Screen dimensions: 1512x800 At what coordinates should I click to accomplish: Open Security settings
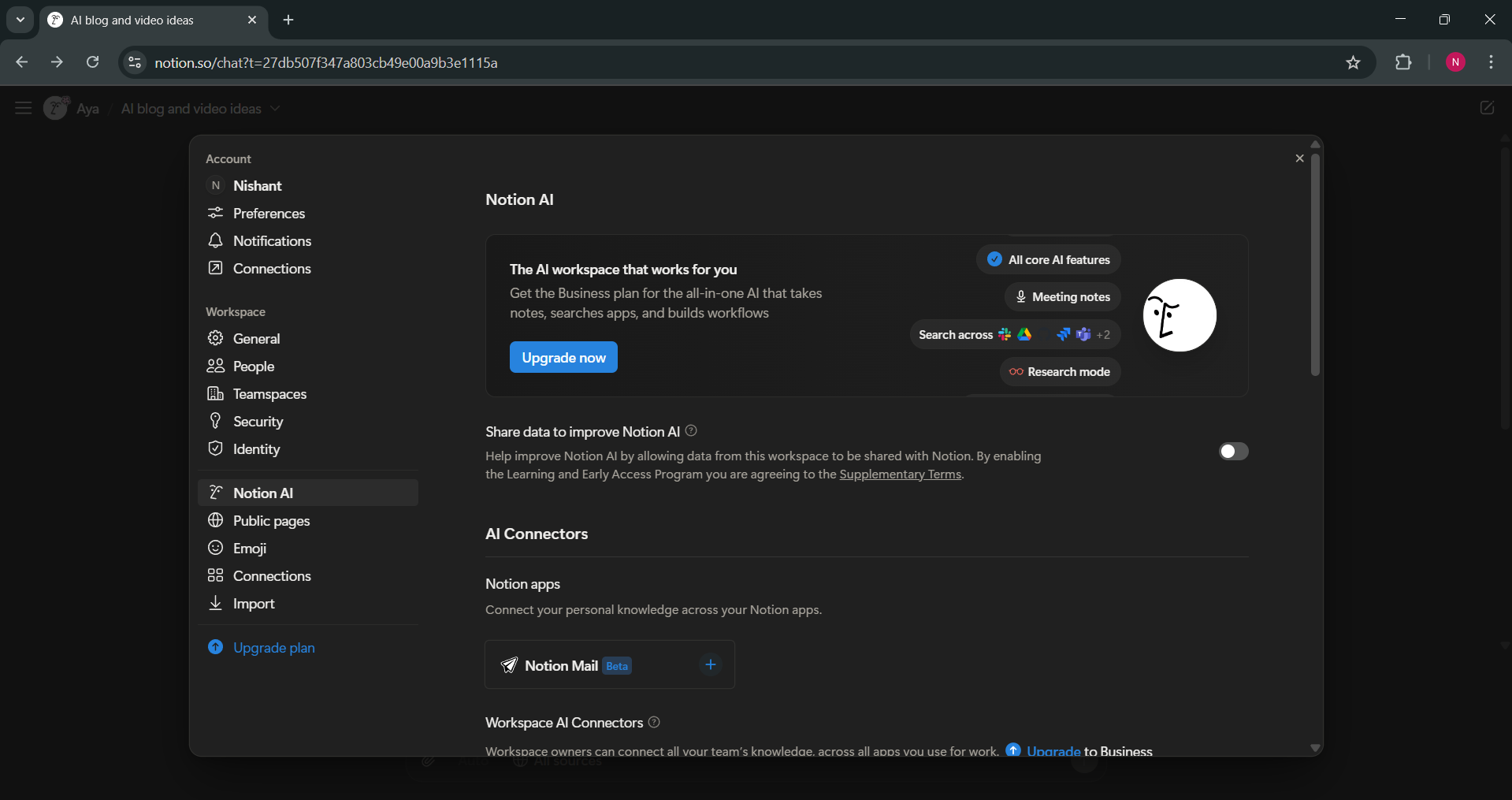[x=308, y=422]
